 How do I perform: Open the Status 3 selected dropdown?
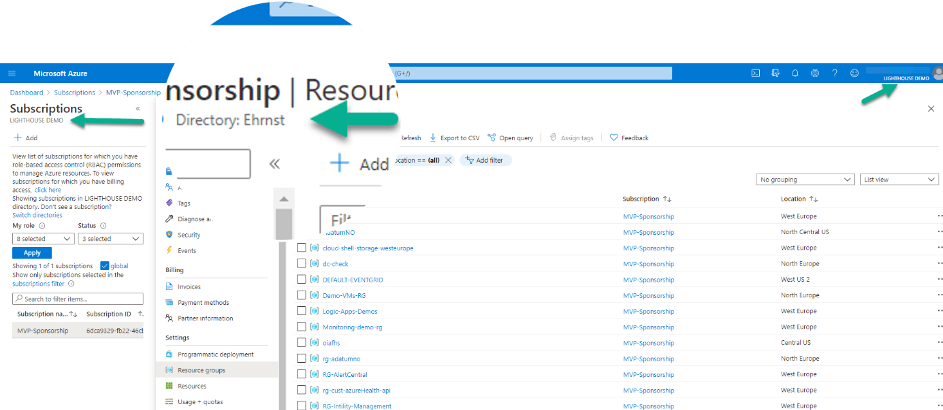click(x=111, y=239)
